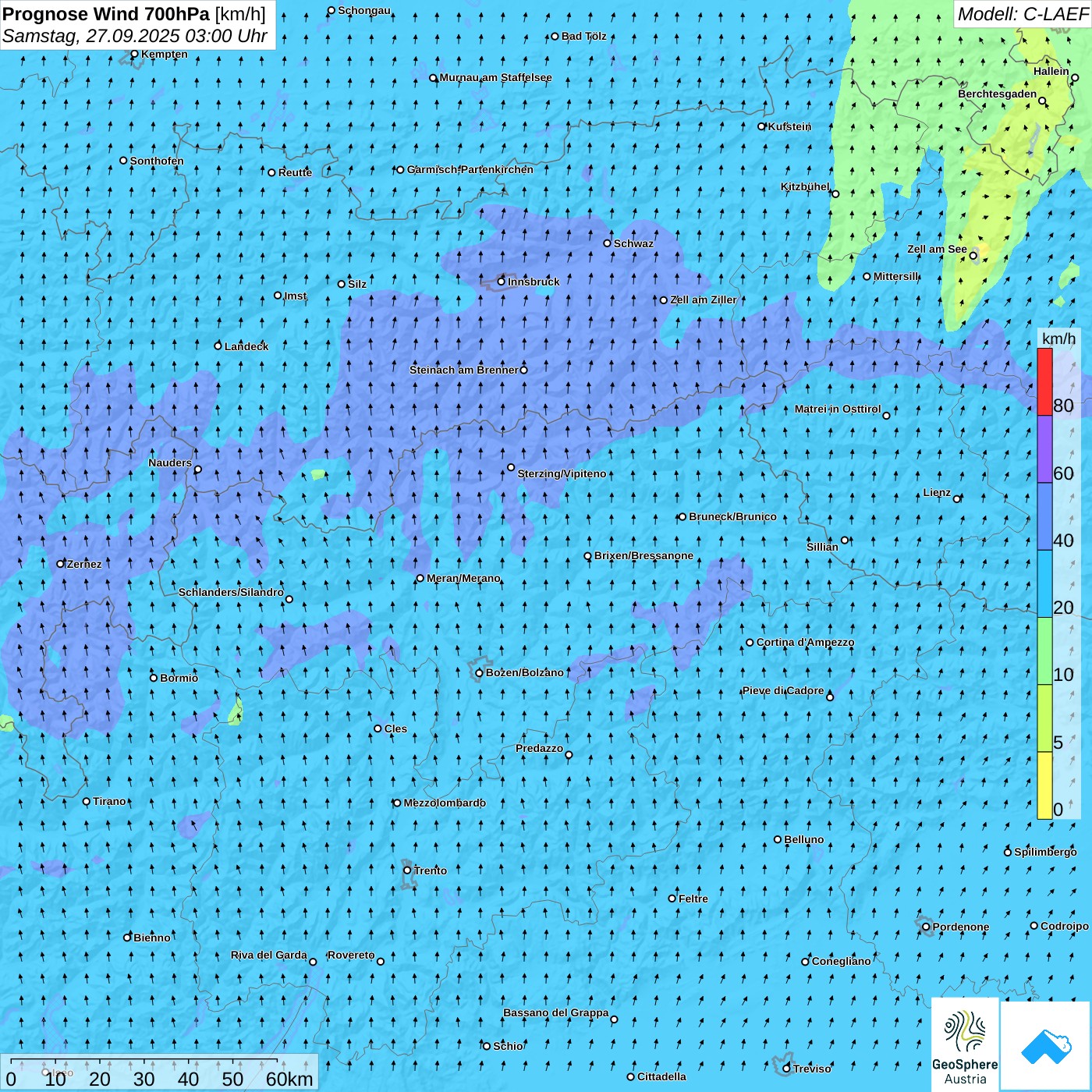This screenshot has height=1092, width=1092.
Task: Click the Landeck marker dot
Action: pyautogui.click(x=218, y=346)
